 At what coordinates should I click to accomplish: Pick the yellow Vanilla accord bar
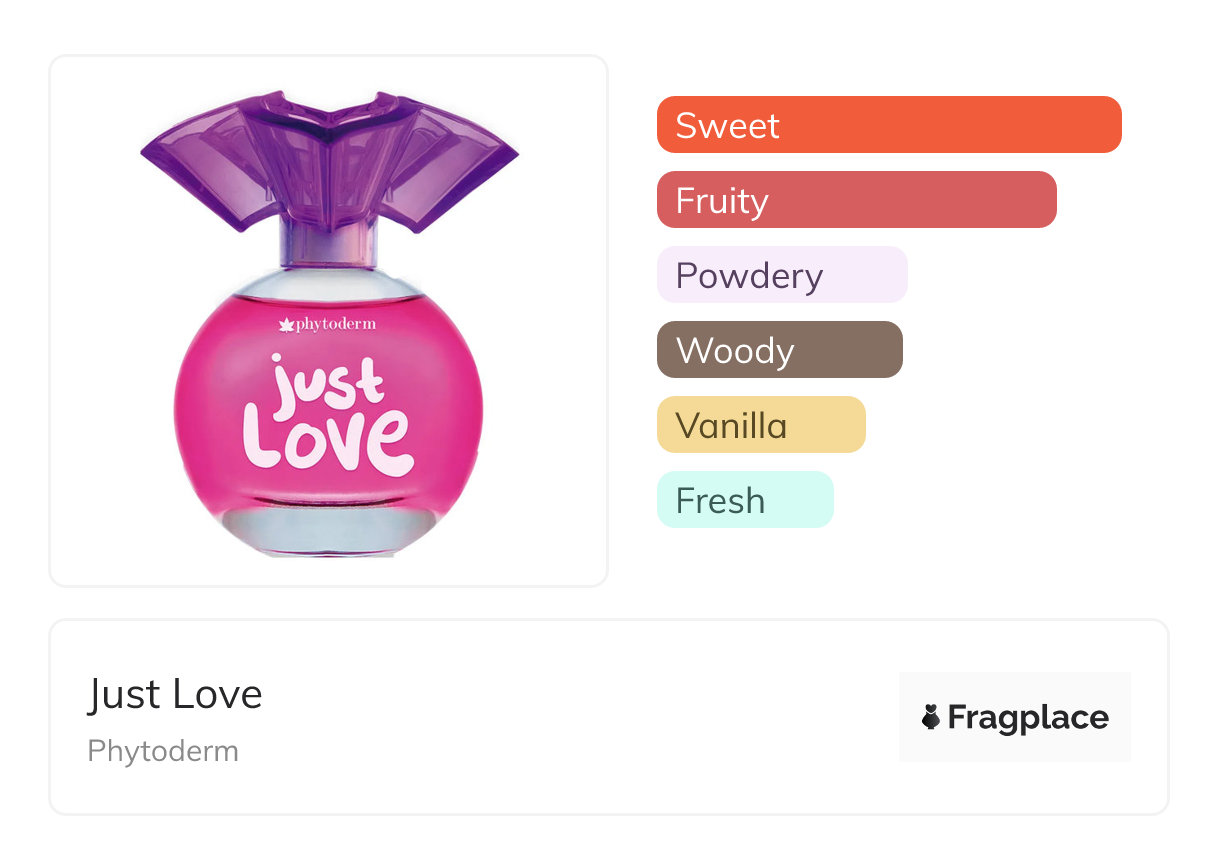point(761,425)
